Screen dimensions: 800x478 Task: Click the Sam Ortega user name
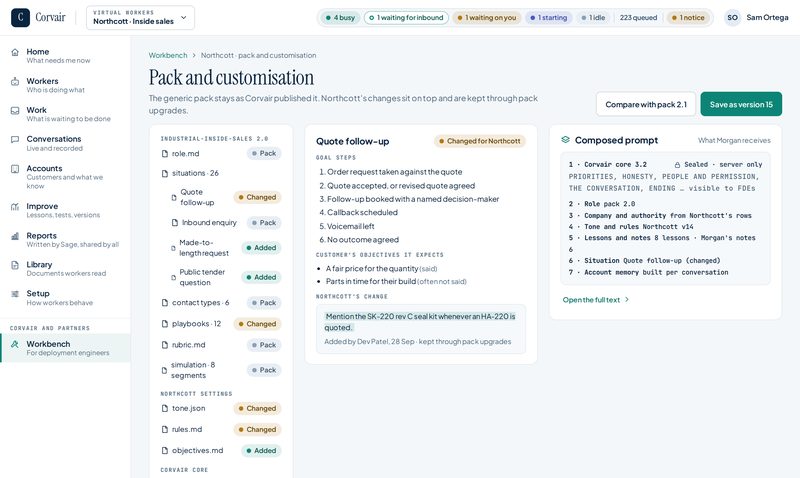767,17
